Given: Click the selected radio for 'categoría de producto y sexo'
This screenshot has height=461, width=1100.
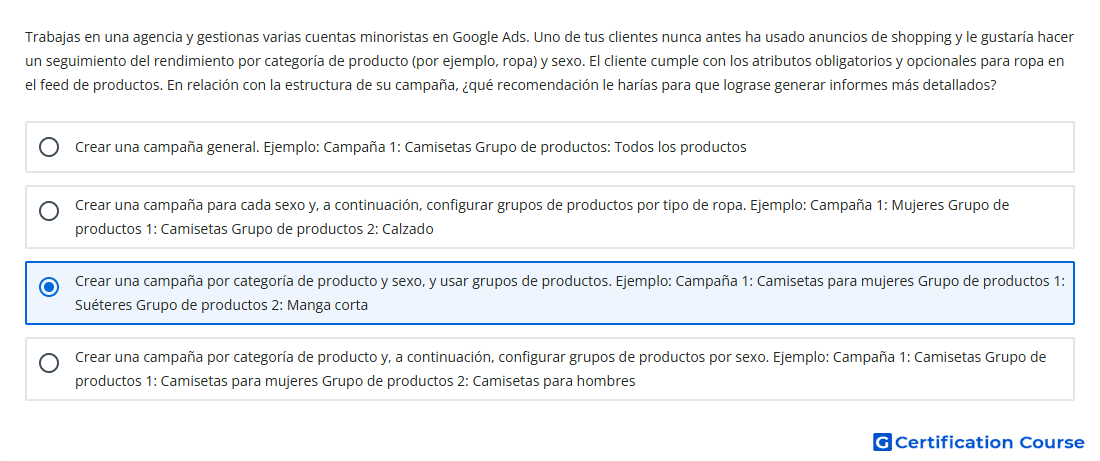Looking at the screenshot, I should pyautogui.click(x=48, y=287).
